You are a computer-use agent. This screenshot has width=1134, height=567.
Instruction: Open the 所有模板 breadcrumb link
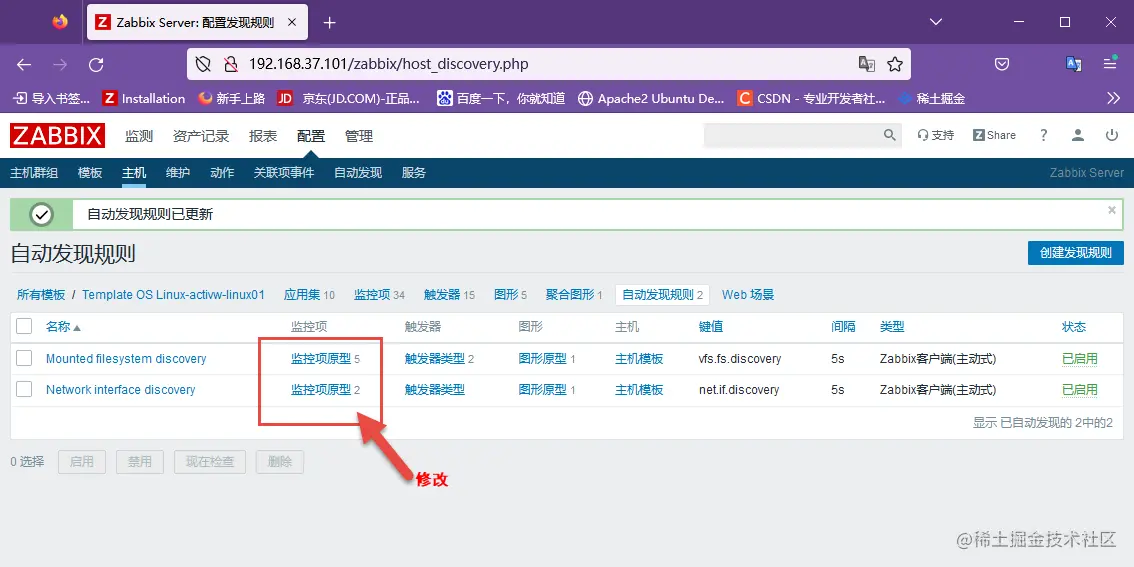[41, 294]
